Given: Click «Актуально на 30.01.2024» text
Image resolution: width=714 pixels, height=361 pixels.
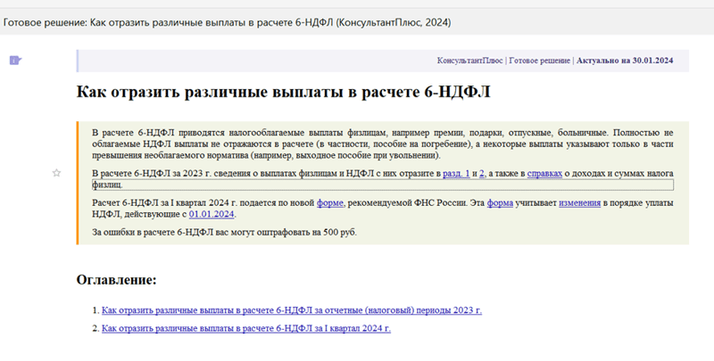Looking at the screenshot, I should coord(625,61).
